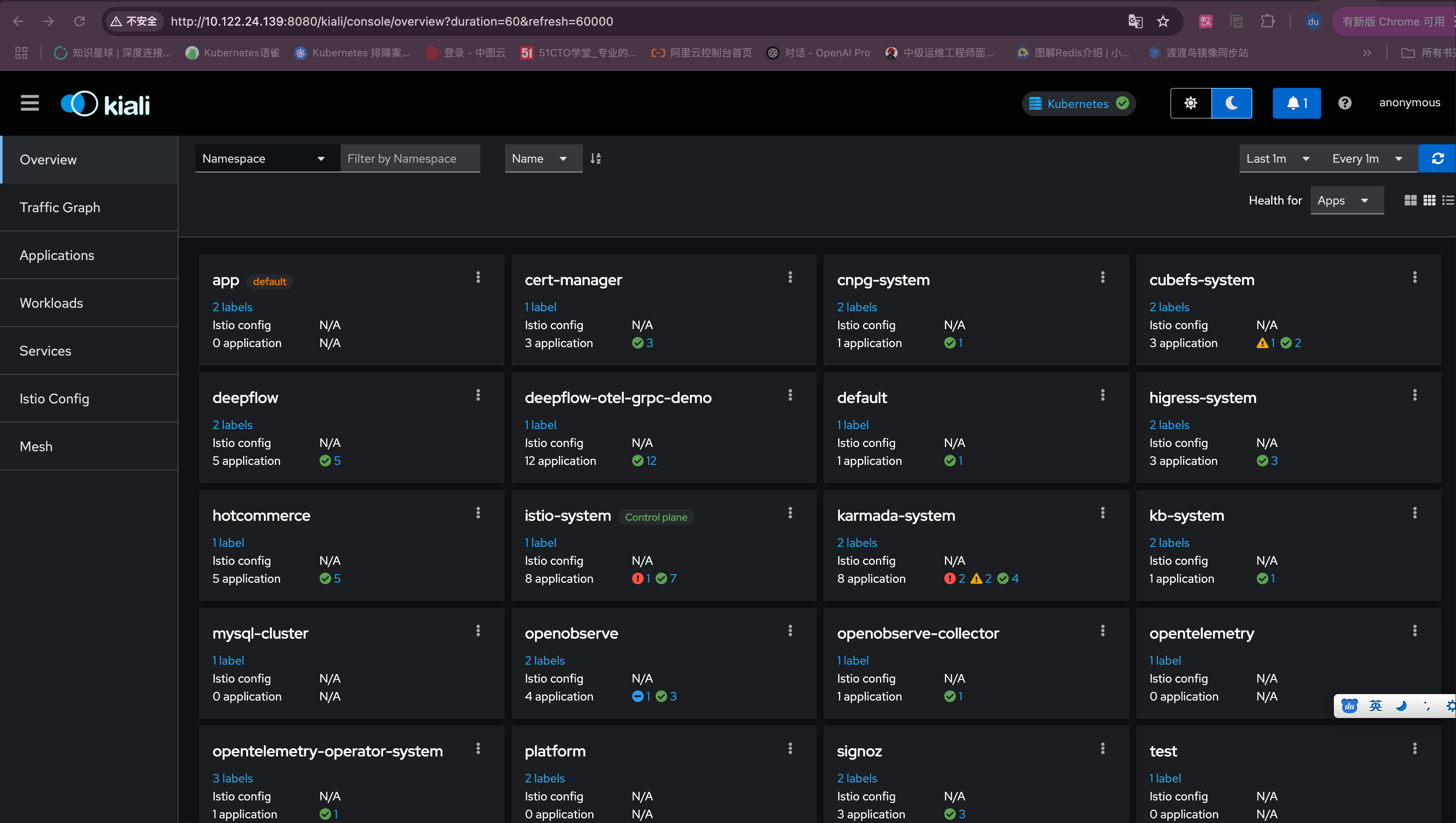
Task: Open the Name sort dropdown
Action: [x=543, y=158]
